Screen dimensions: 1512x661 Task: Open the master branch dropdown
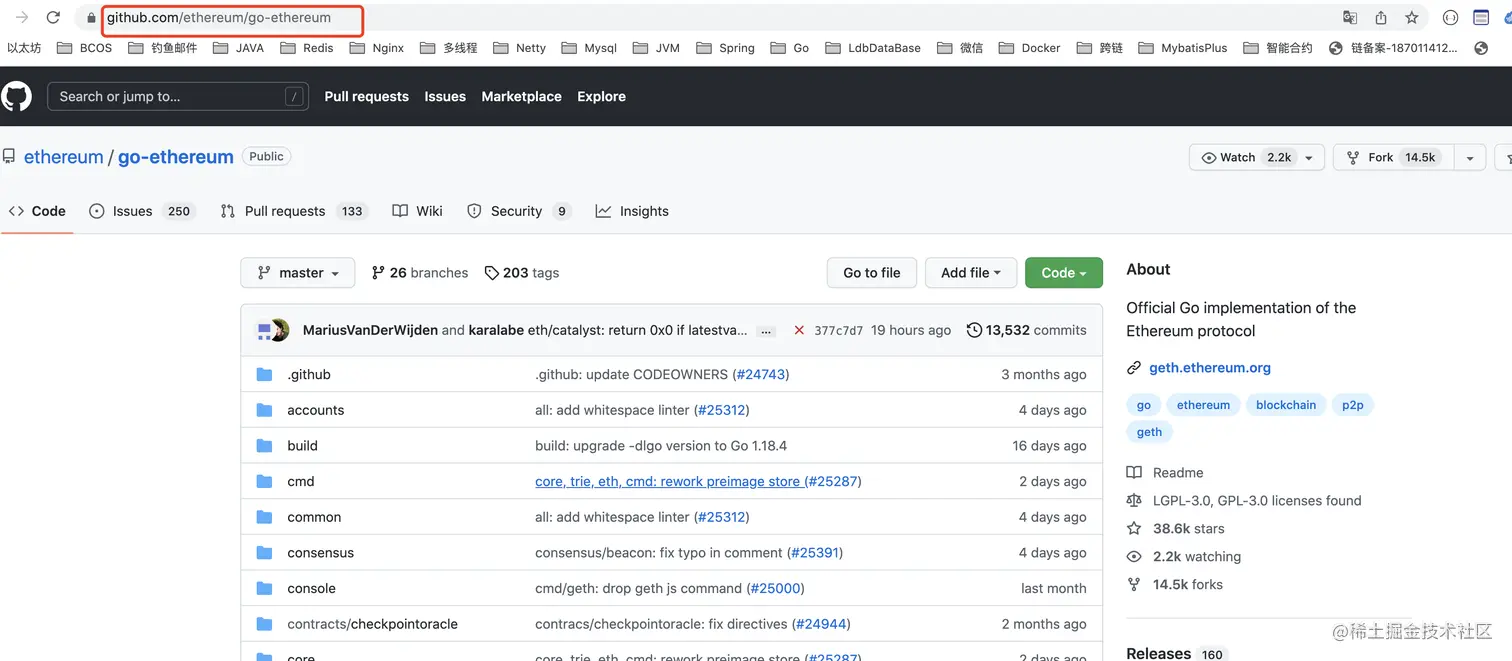(x=298, y=273)
